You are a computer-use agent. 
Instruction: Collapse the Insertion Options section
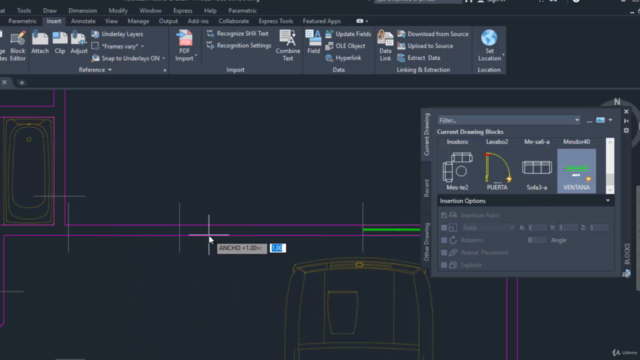click(608, 201)
